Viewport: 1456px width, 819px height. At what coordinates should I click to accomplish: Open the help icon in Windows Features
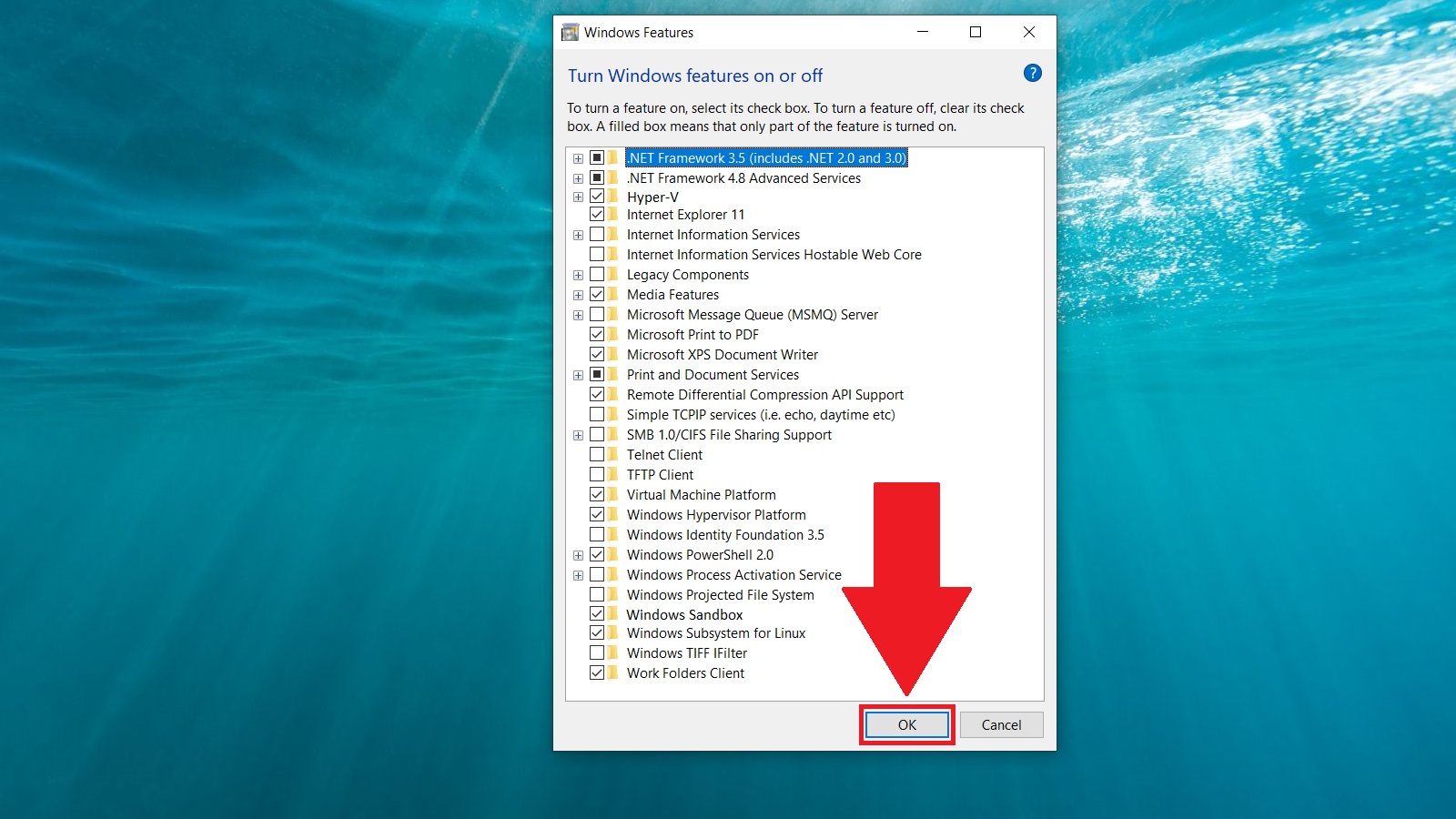(1032, 73)
